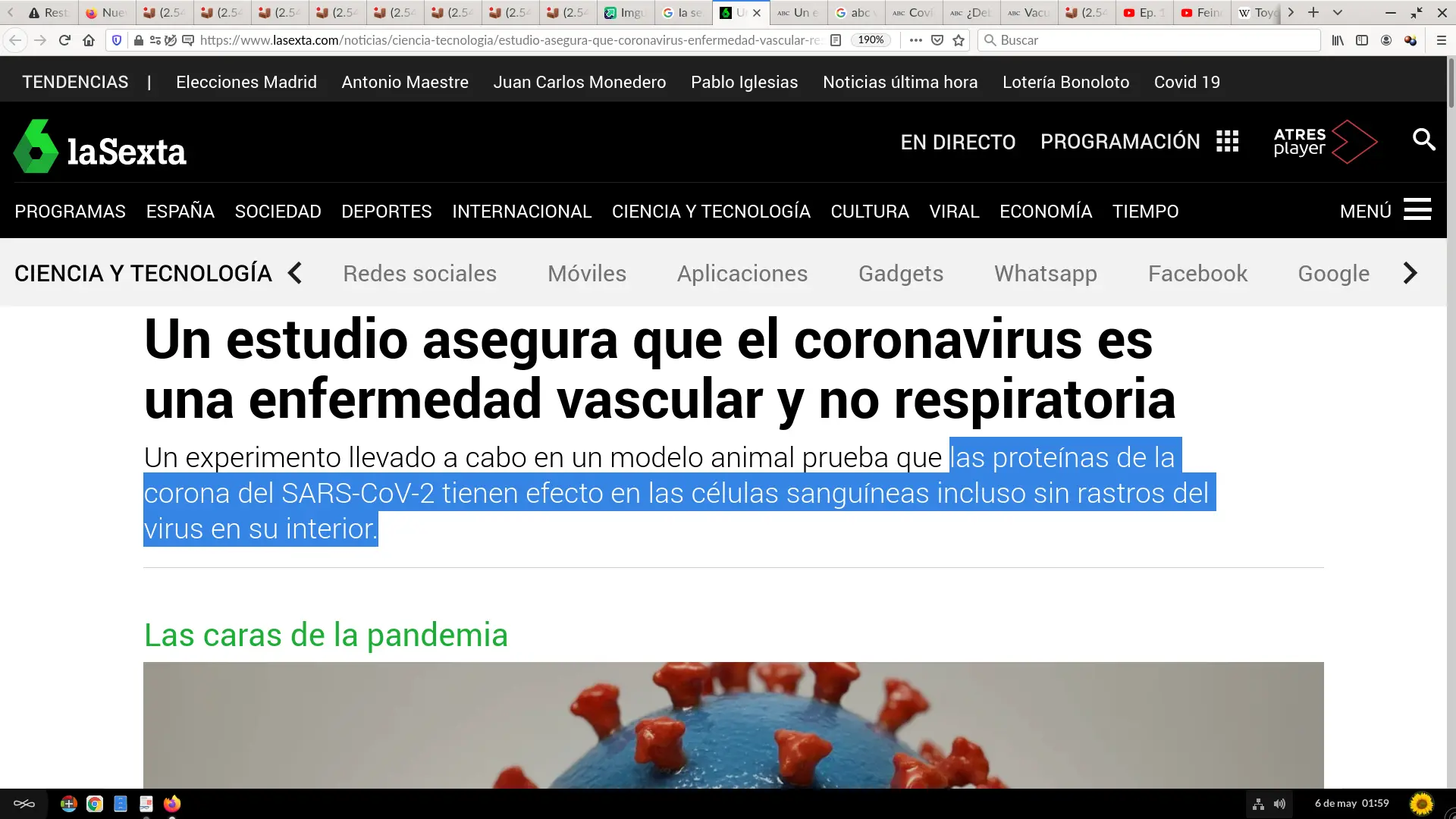Focus the Buscar search field
Image resolution: width=1456 pixels, height=819 pixels.
[1149, 40]
